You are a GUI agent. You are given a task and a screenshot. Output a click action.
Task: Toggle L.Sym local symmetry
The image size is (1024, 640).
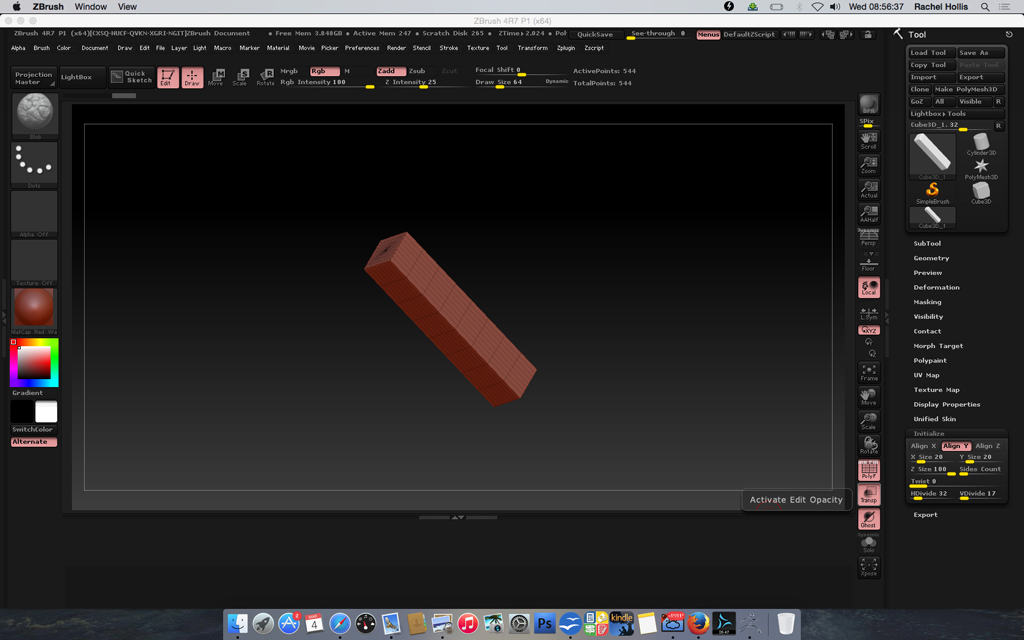click(869, 313)
